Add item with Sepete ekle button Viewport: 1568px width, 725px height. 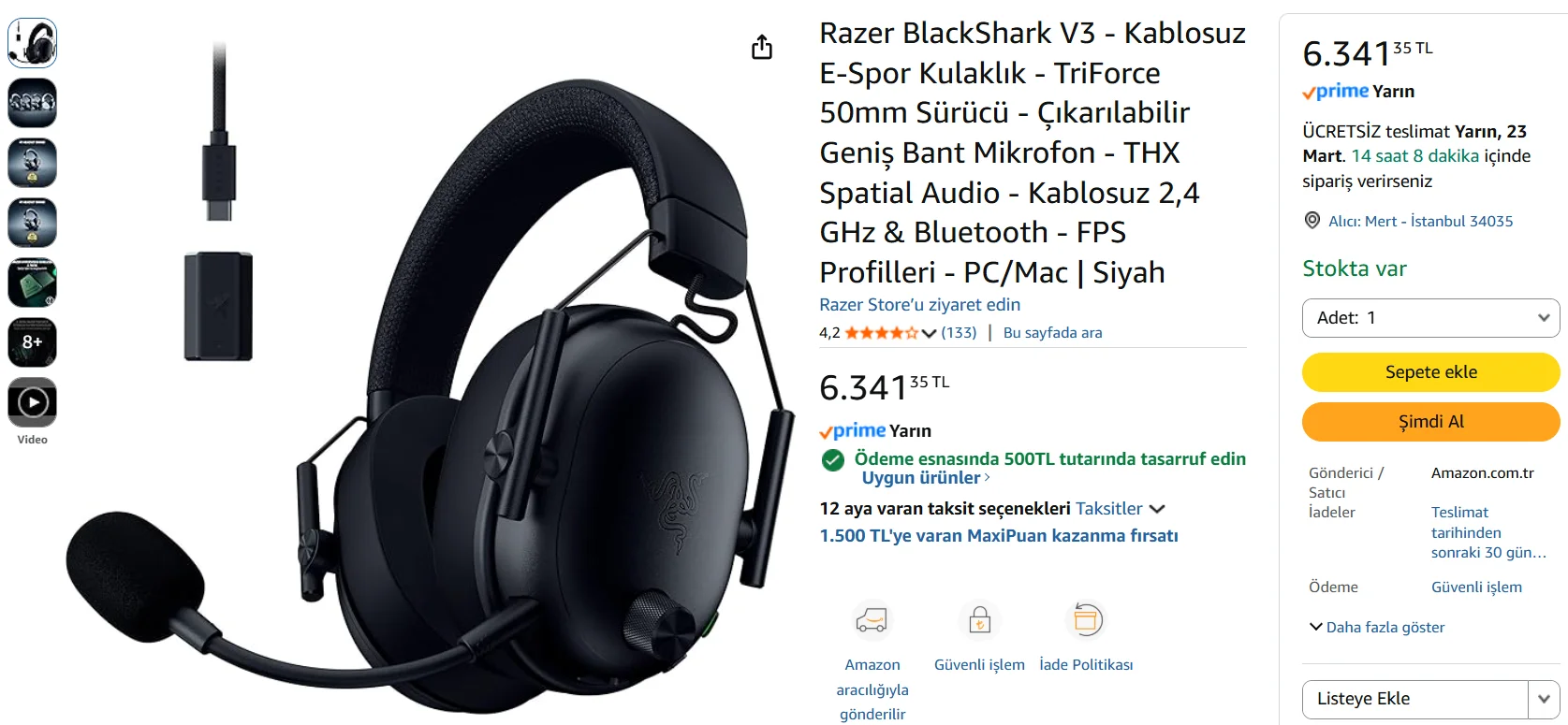click(x=1430, y=372)
